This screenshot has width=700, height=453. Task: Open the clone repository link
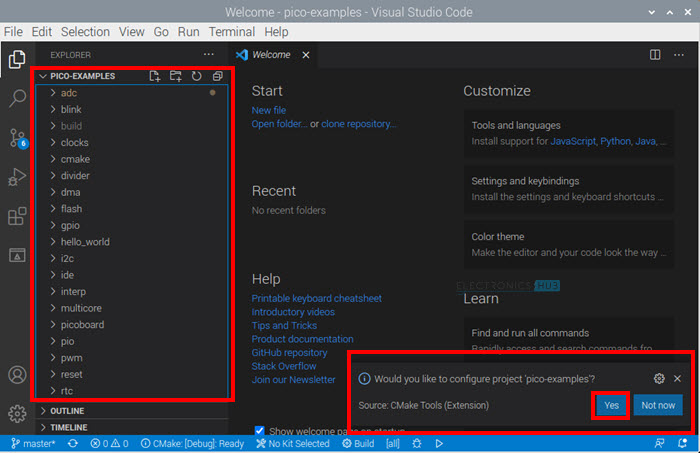358,124
